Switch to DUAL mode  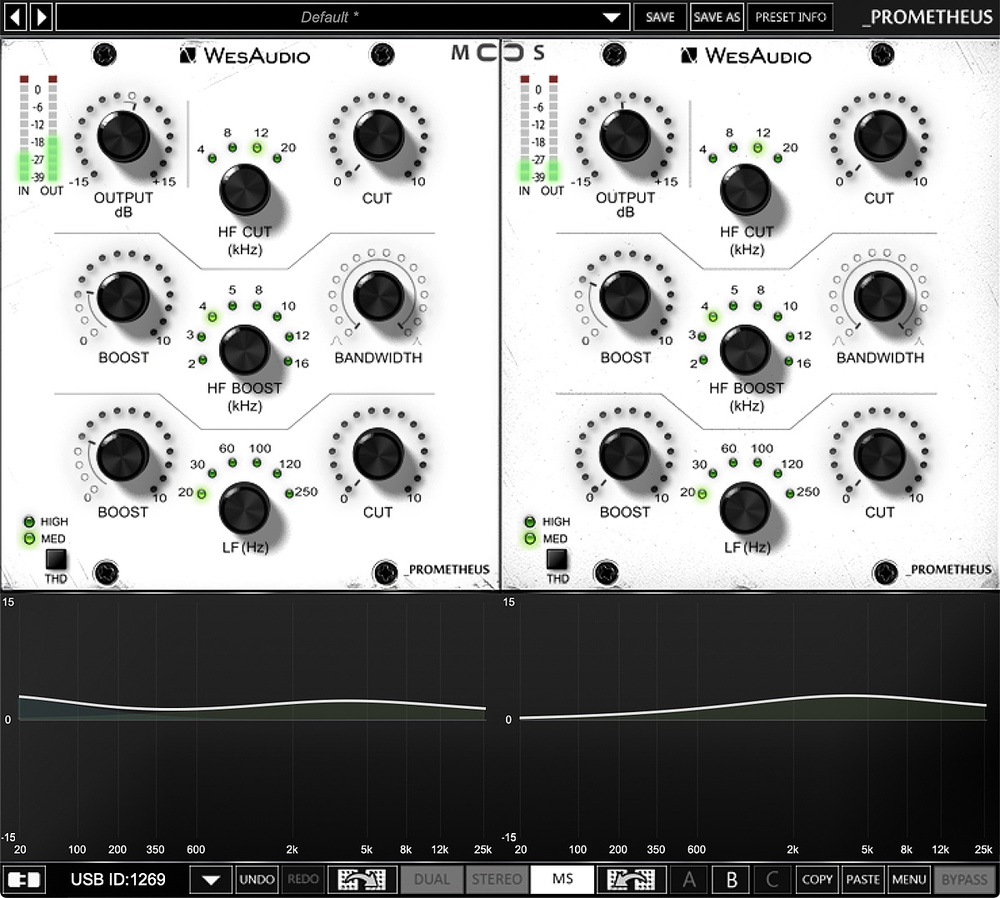click(432, 879)
